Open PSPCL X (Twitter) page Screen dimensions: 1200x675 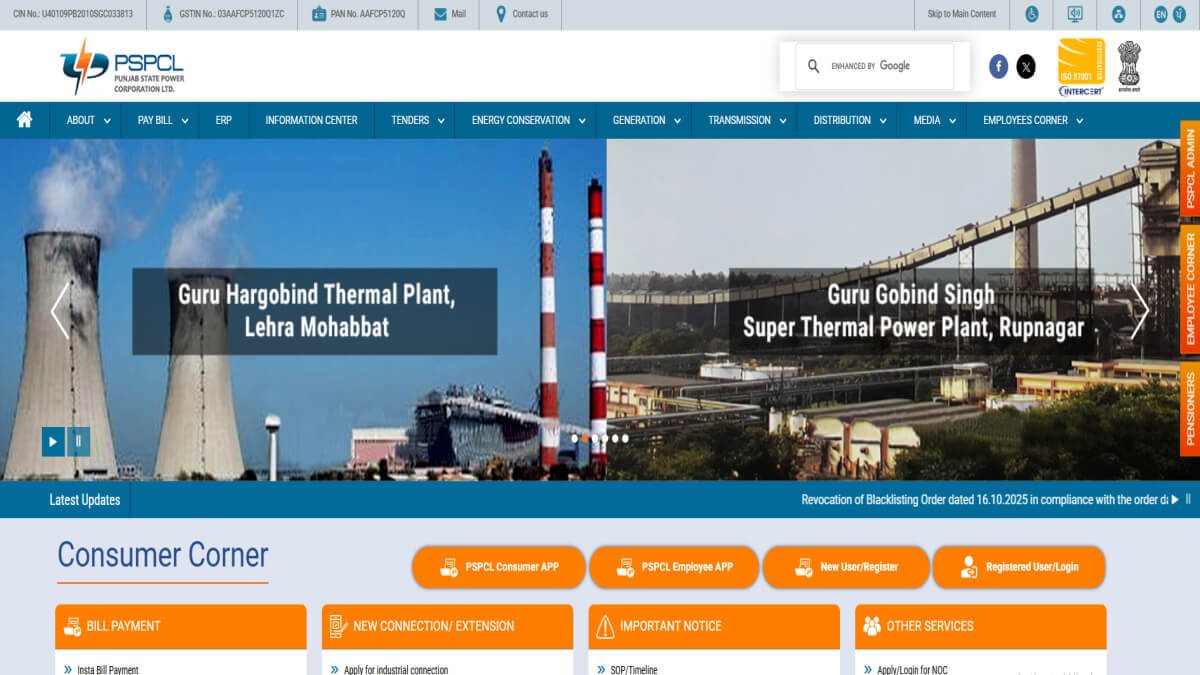[1026, 66]
